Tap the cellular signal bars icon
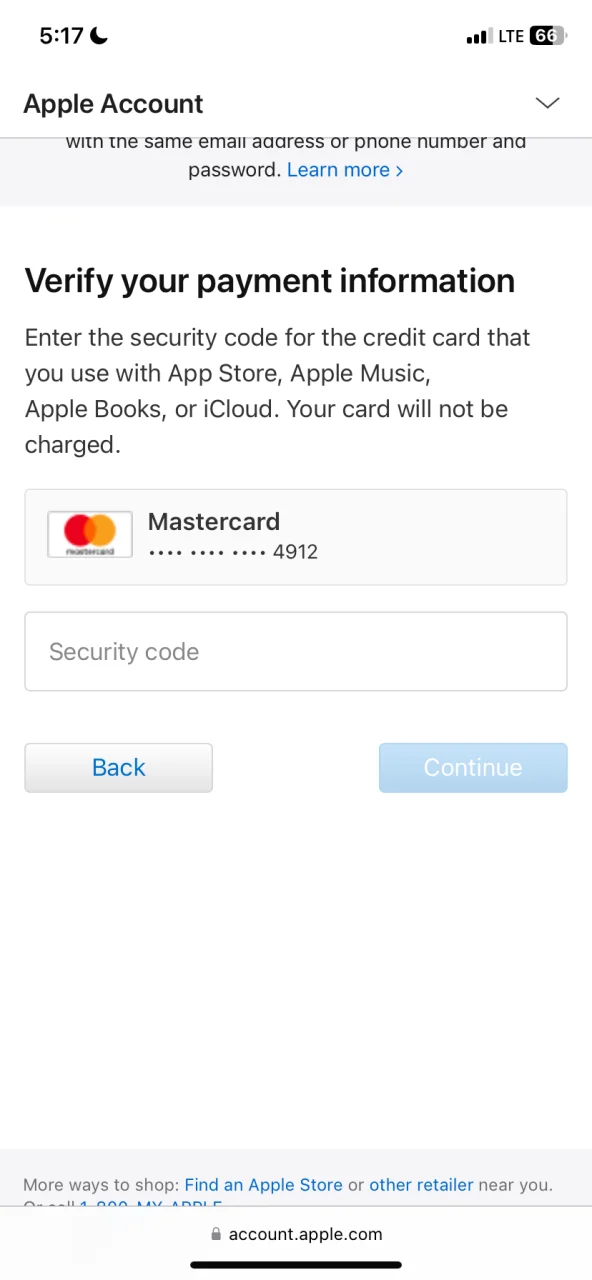This screenshot has width=592, height=1280. (478, 37)
